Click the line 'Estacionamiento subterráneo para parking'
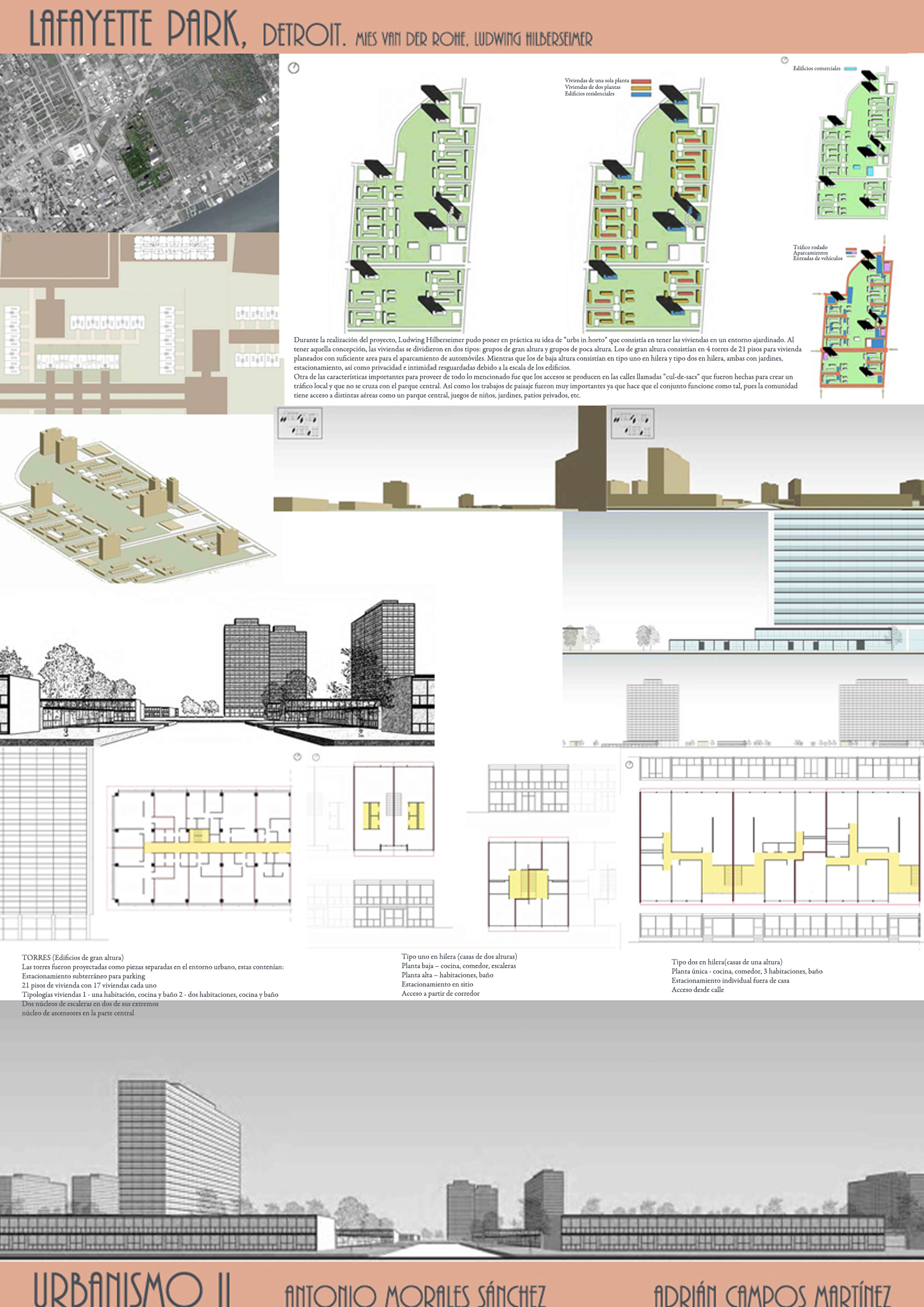The image size is (924, 1307). pyautogui.click(x=83, y=975)
